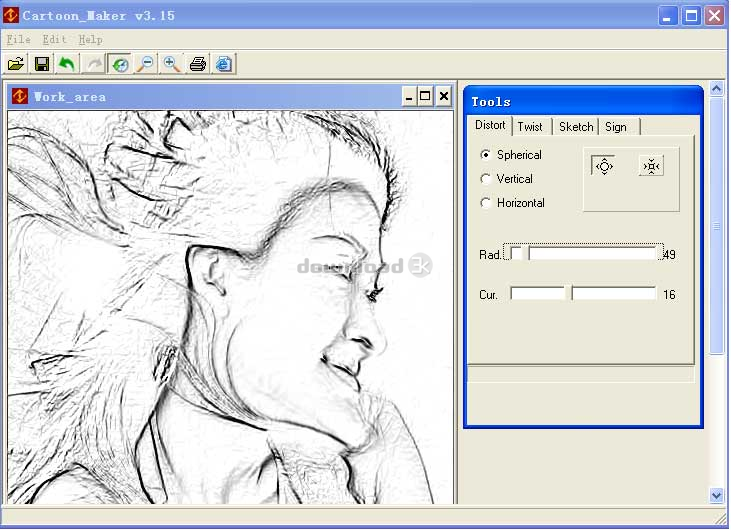Open the Help menu

[x=90, y=39]
